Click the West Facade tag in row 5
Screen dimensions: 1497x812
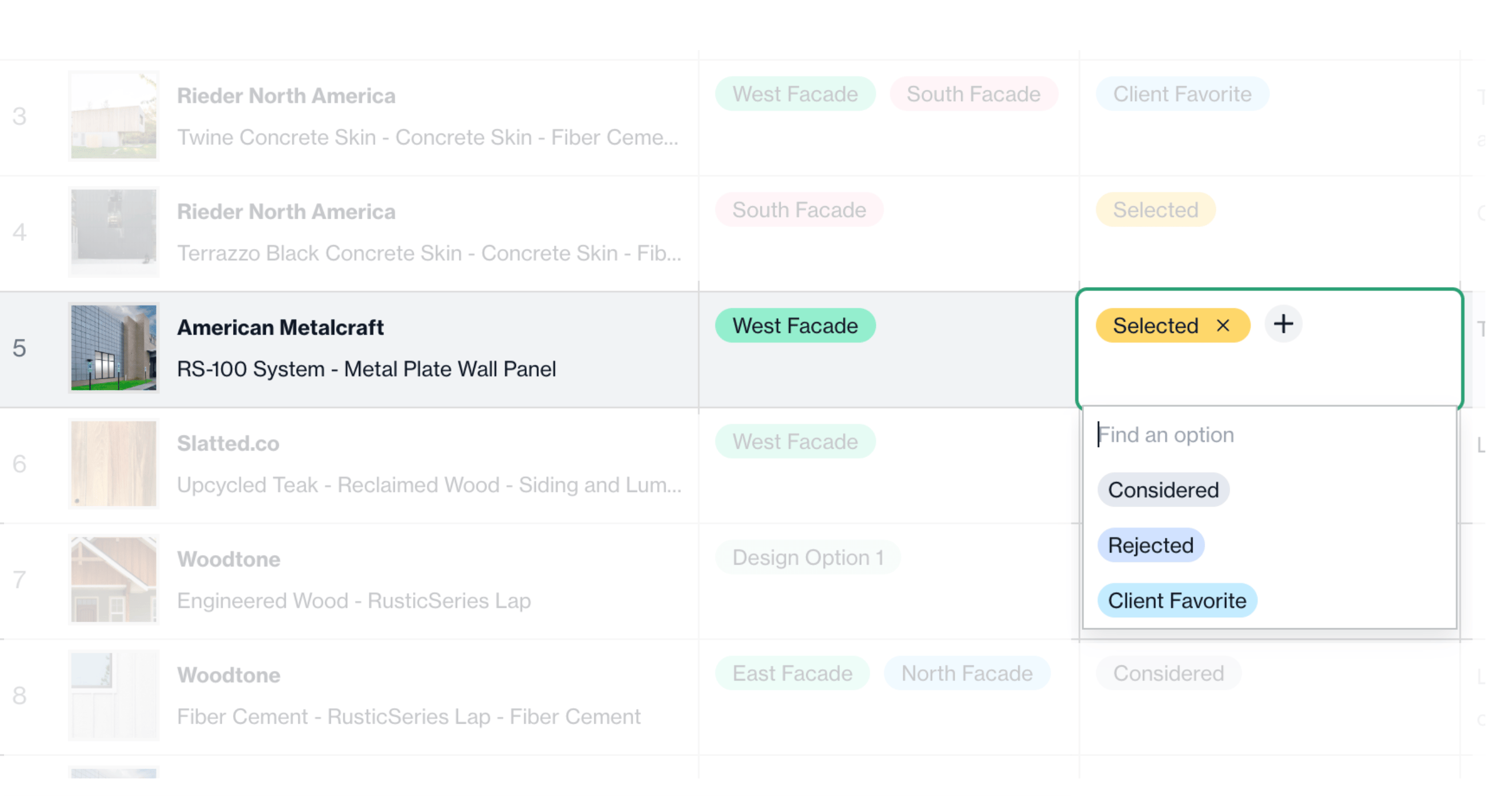(795, 326)
